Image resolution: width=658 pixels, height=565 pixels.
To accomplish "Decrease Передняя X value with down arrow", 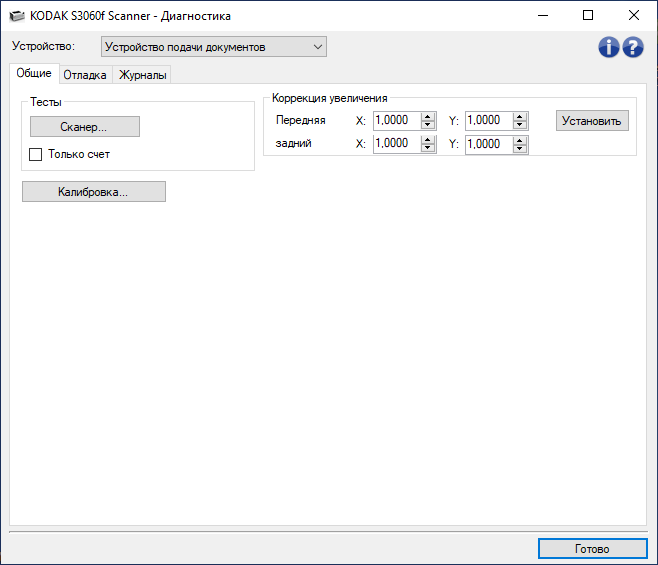I will [x=428, y=125].
